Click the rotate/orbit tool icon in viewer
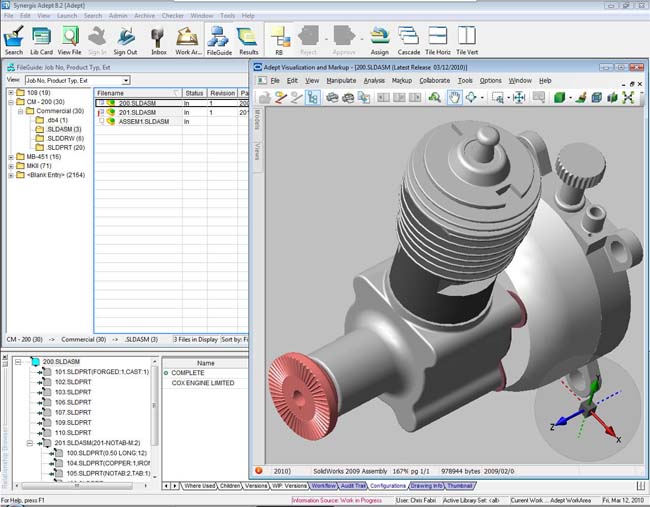The height and width of the screenshot is (507, 650). (x=471, y=98)
